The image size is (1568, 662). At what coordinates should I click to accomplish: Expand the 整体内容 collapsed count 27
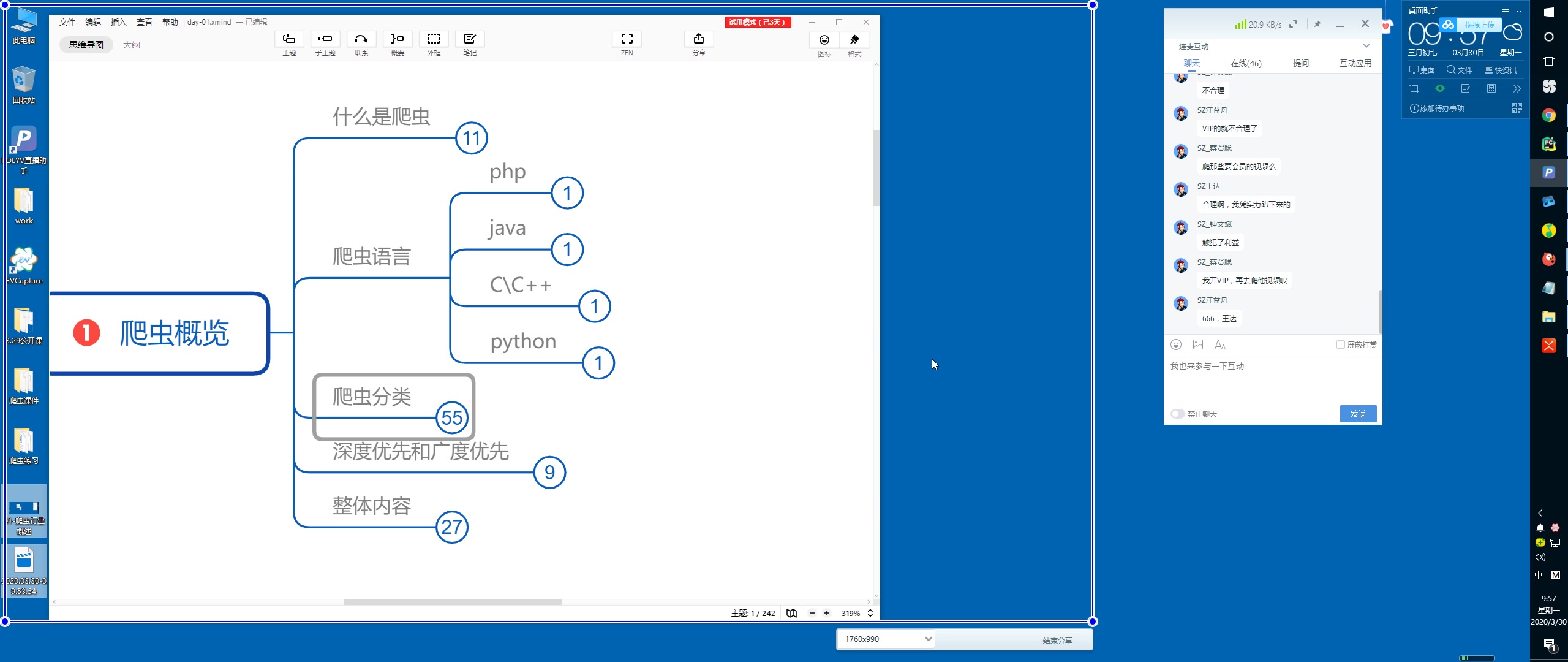tap(452, 527)
